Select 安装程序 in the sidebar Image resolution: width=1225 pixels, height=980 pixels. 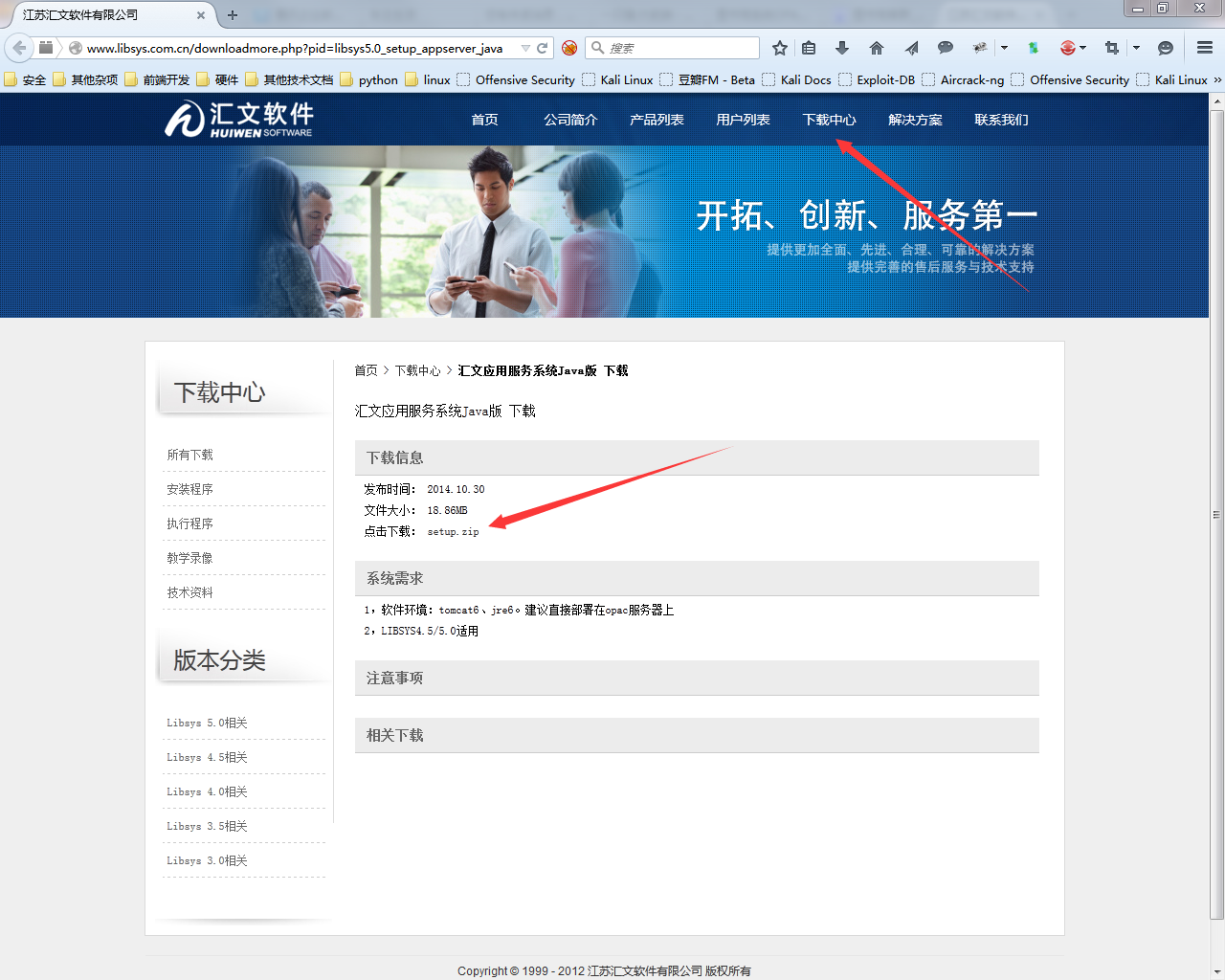[189, 489]
